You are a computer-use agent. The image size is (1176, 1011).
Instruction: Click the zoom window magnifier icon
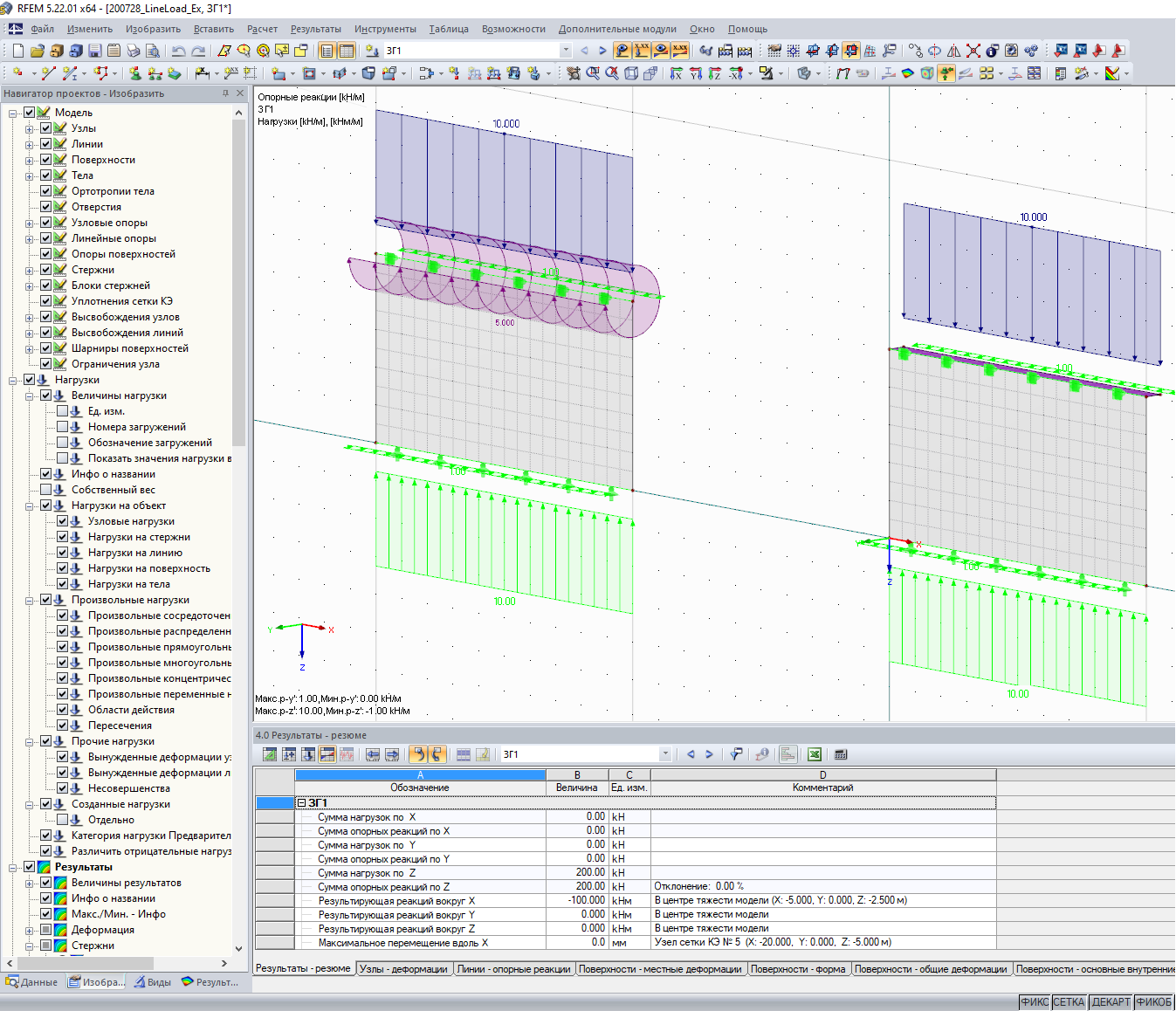tap(593, 73)
